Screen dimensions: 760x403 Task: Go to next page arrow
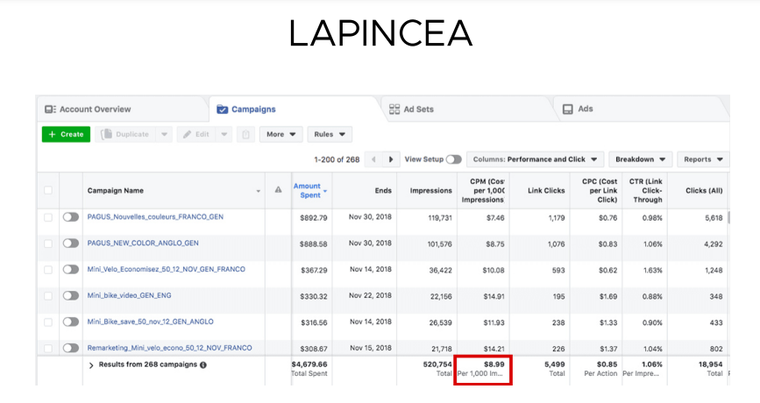(391, 160)
